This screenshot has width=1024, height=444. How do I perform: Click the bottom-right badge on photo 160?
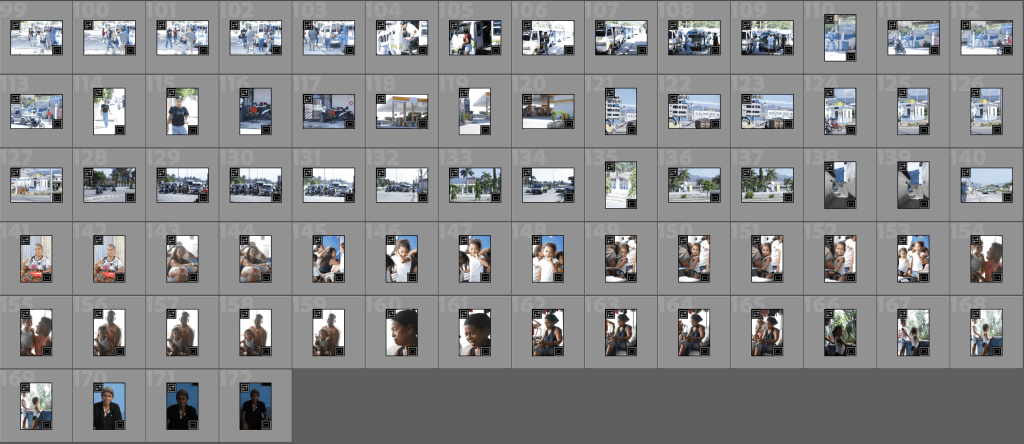411,350
